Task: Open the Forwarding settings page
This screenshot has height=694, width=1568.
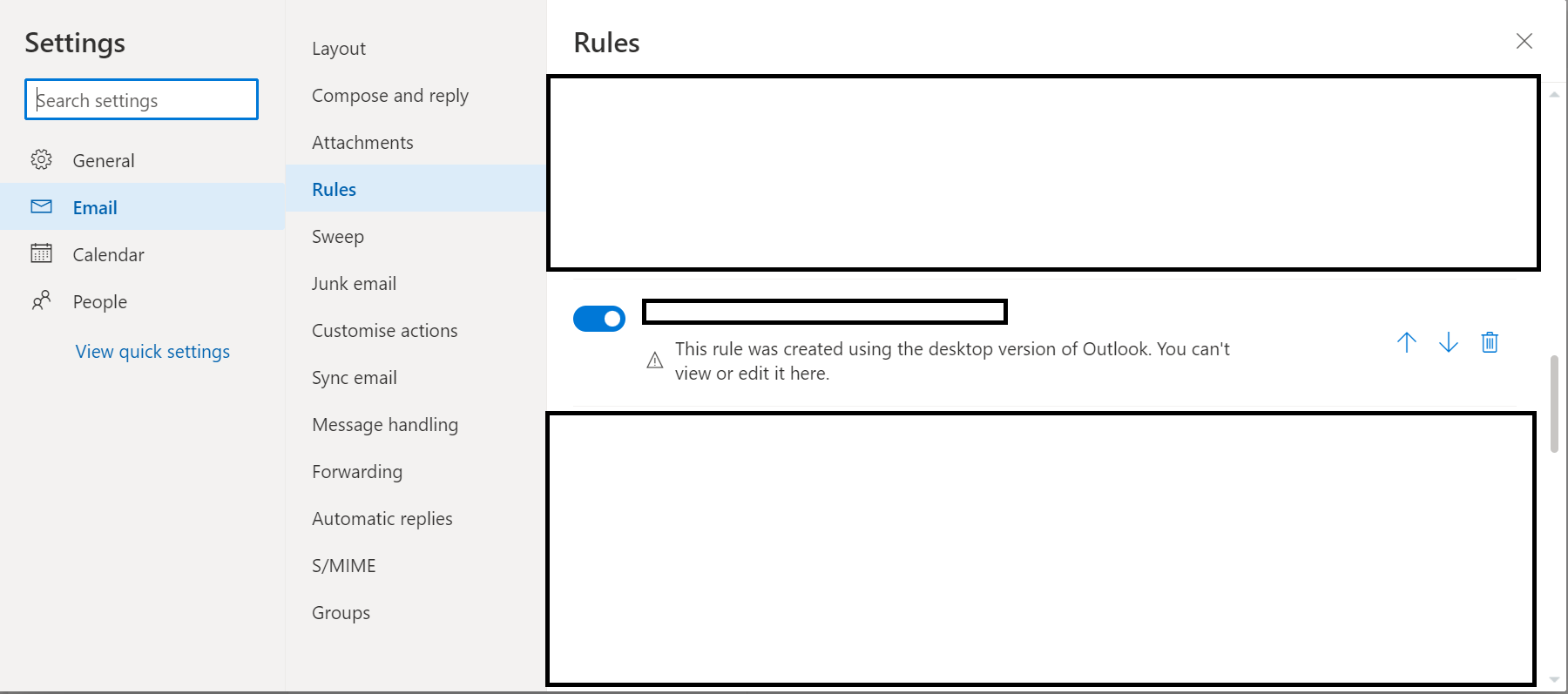Action: point(356,471)
